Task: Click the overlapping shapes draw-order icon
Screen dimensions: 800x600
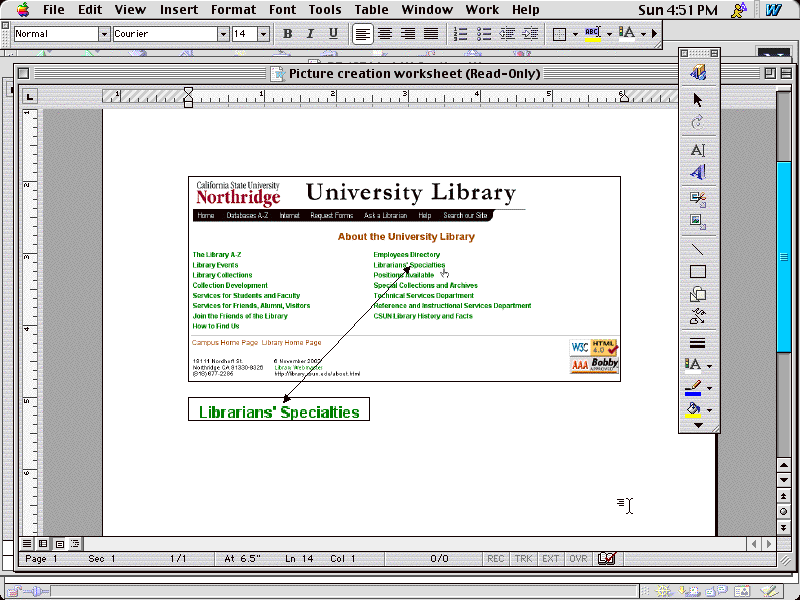Action: tap(697, 294)
